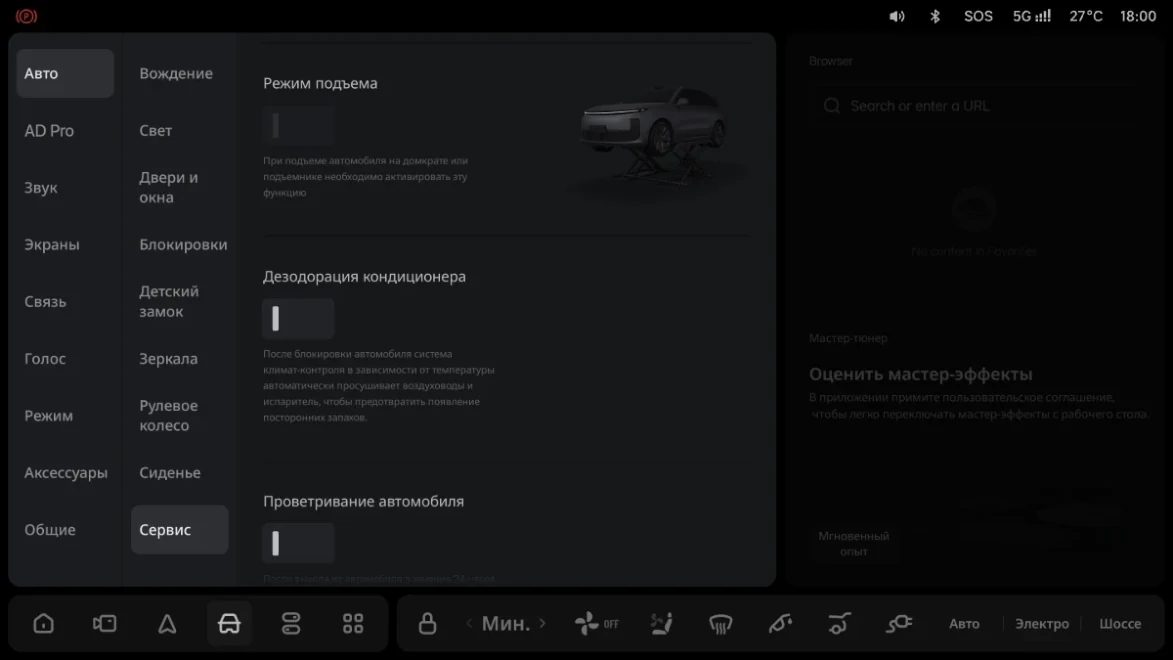Select the vehicle settings car icon
1173x660 pixels.
point(229,623)
